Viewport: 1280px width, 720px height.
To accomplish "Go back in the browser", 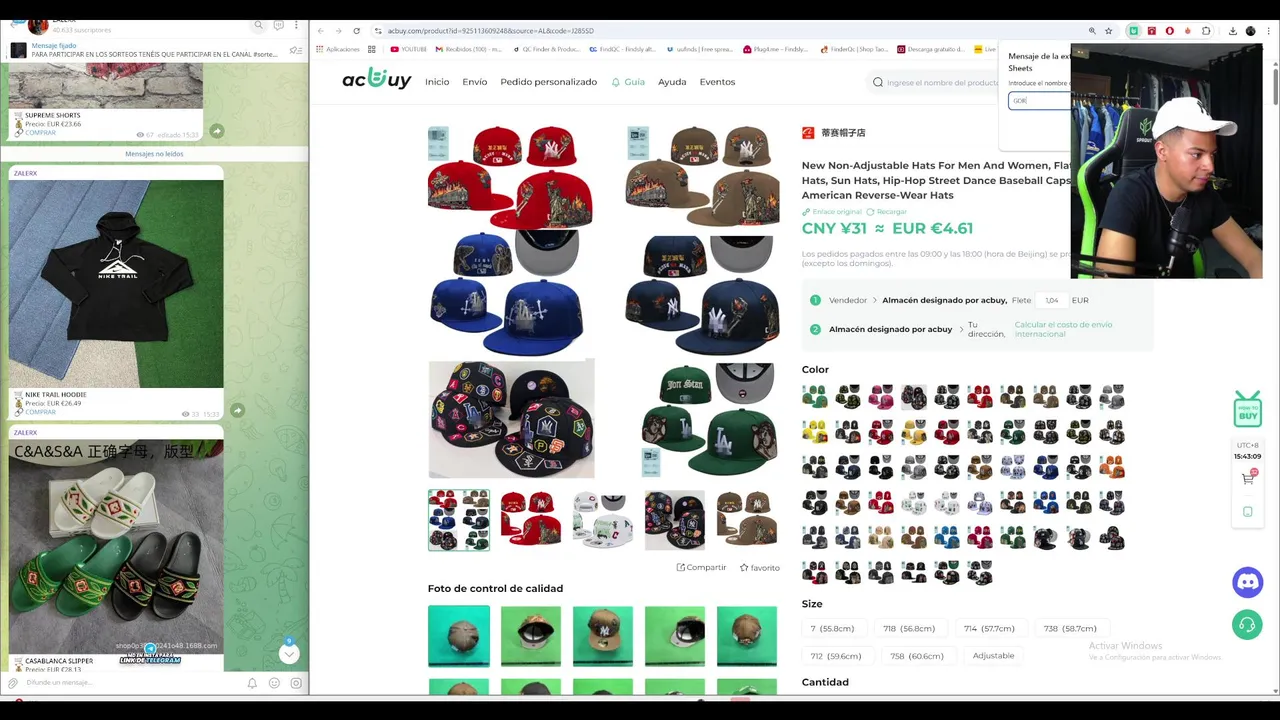I will (x=320, y=31).
